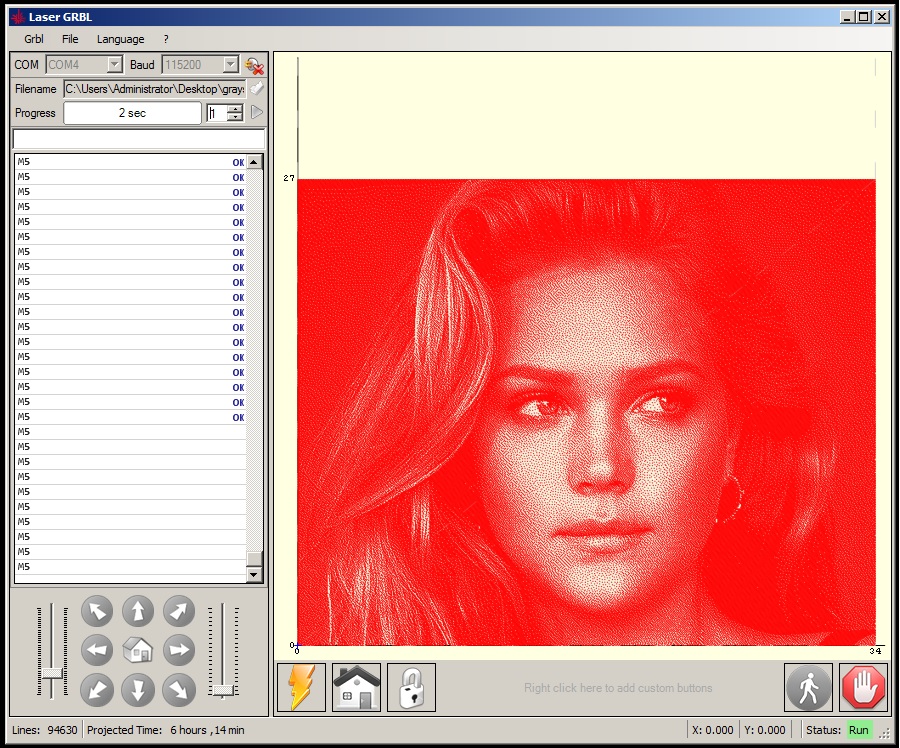This screenshot has width=900, height=748.
Task: Open the Language menu
Action: point(120,39)
